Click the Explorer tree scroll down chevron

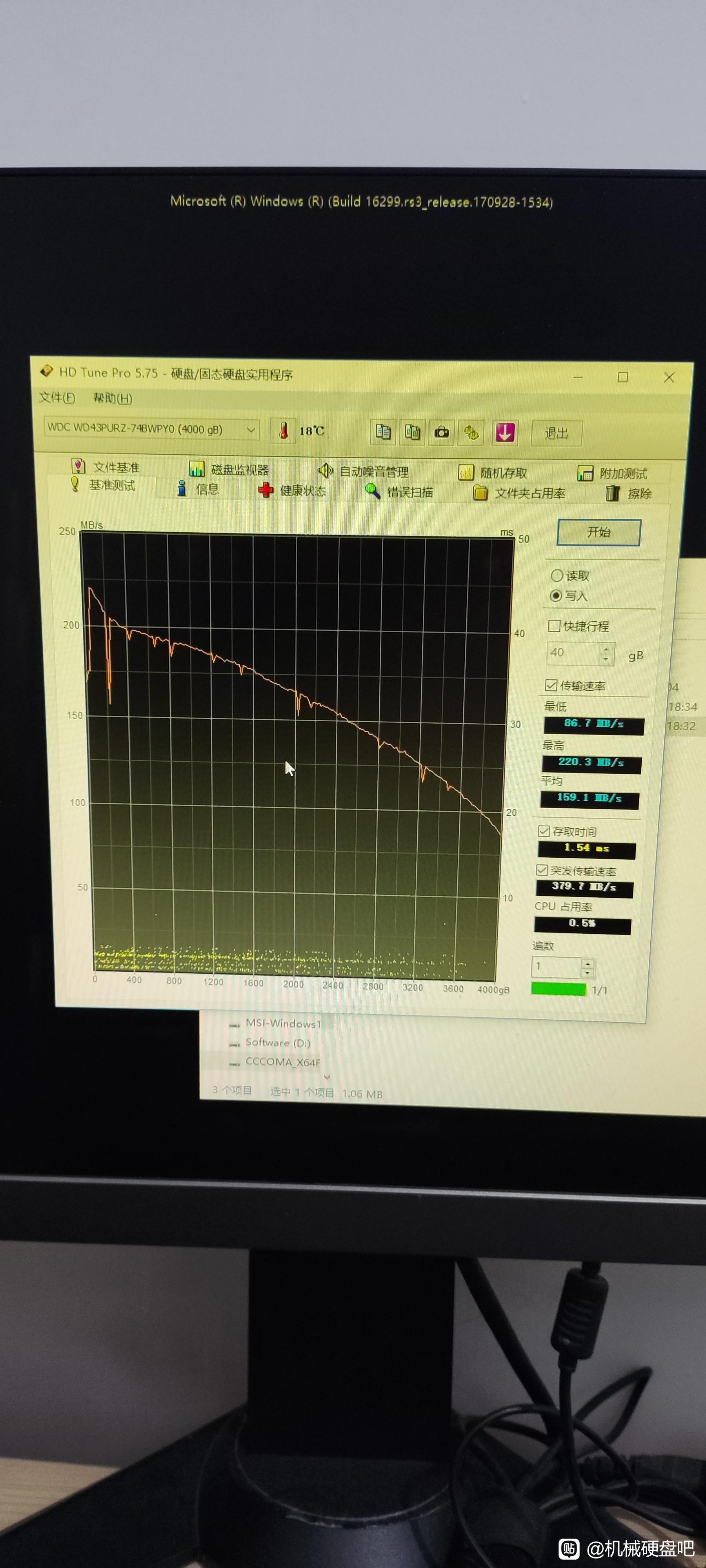(x=327, y=1077)
